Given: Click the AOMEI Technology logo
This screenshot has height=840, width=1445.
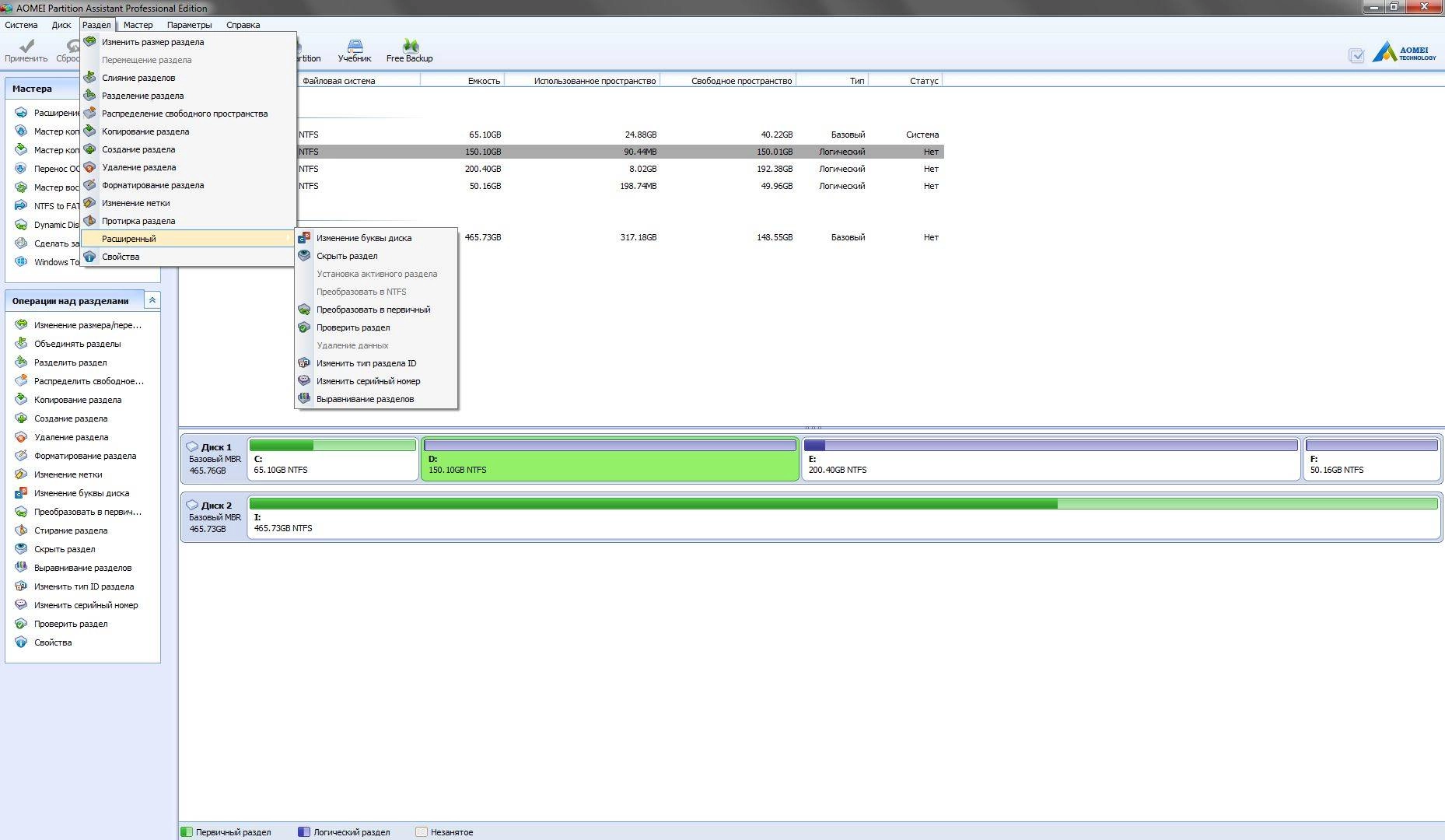Looking at the screenshot, I should point(1405,53).
